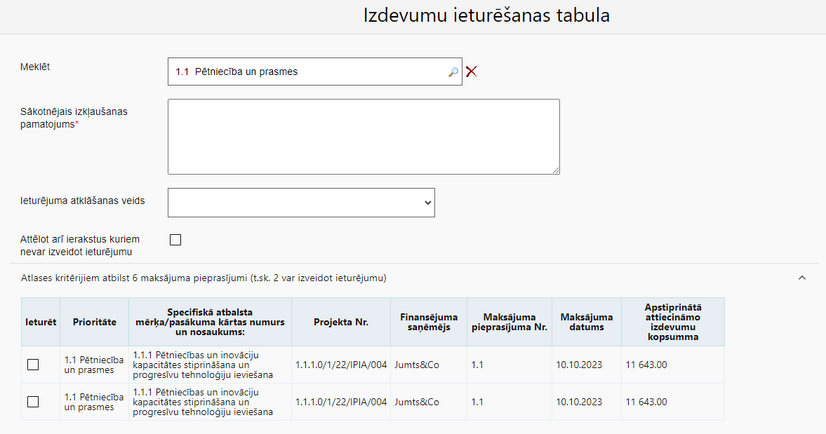This screenshot has height=434, width=826.
Task: Click the Prioritāte column header
Action: pyautogui.click(x=94, y=322)
